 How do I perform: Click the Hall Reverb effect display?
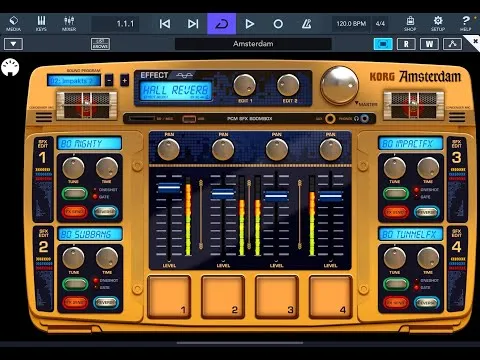[x=176, y=91]
